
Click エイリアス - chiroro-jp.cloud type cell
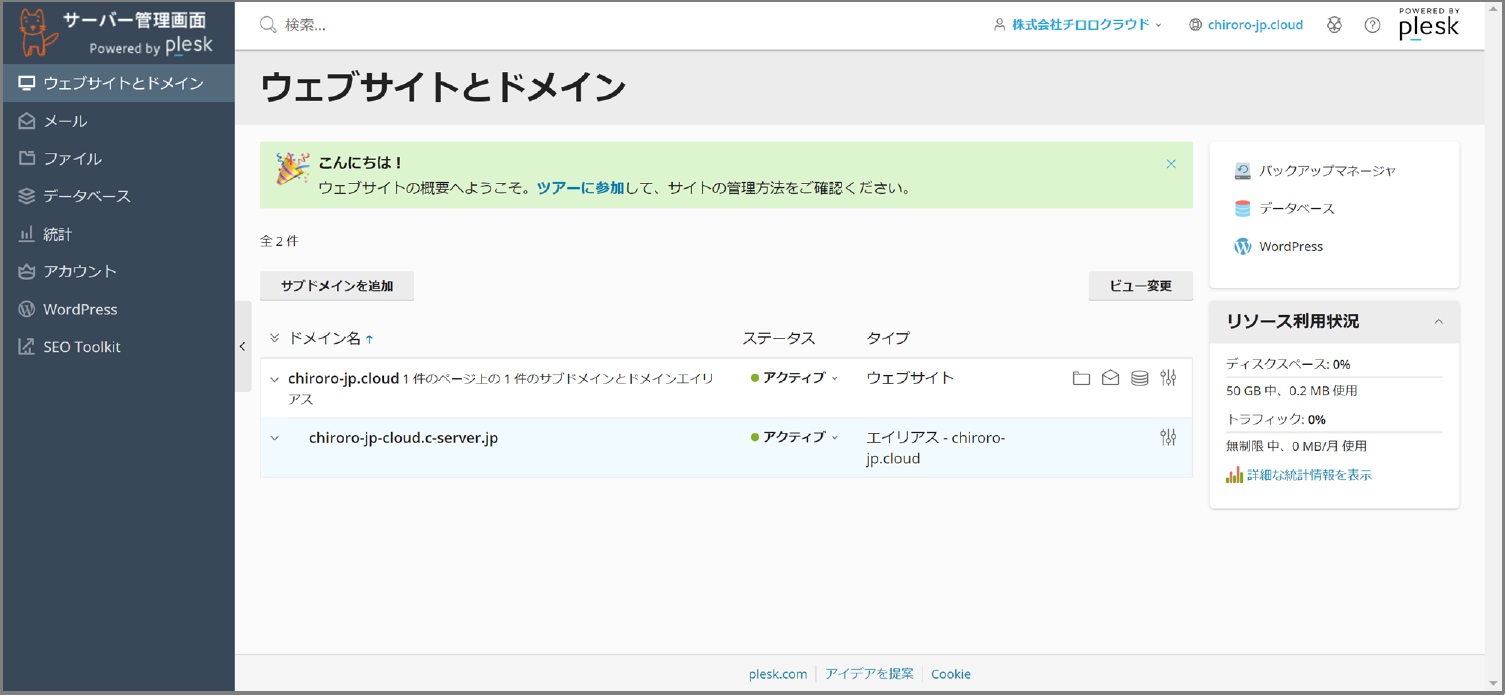point(936,448)
